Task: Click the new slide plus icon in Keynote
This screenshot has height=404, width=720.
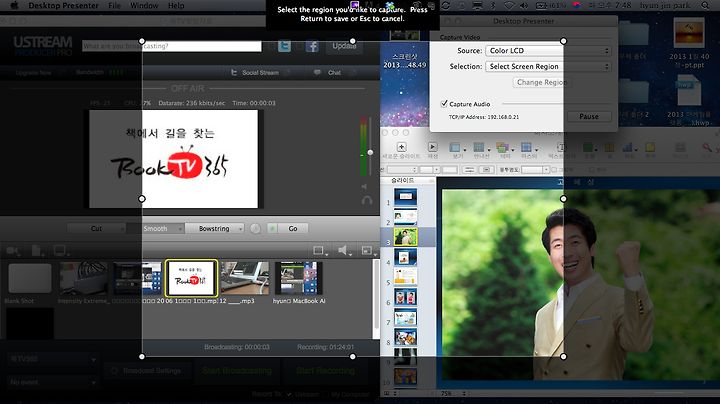Action: click(x=401, y=147)
